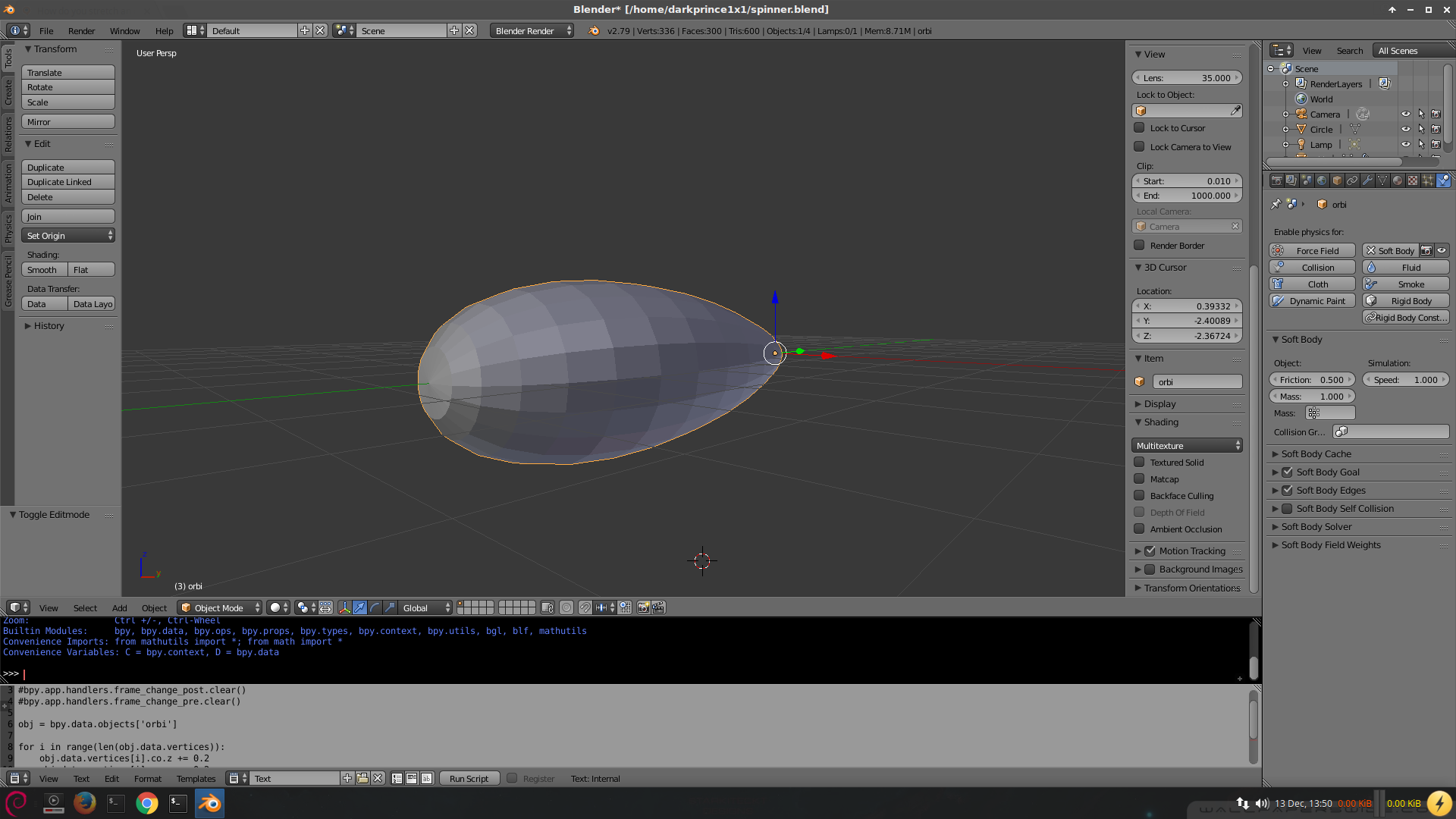Toggle the 3D manipulator widget icon
1456x819 pixels.
(345, 607)
